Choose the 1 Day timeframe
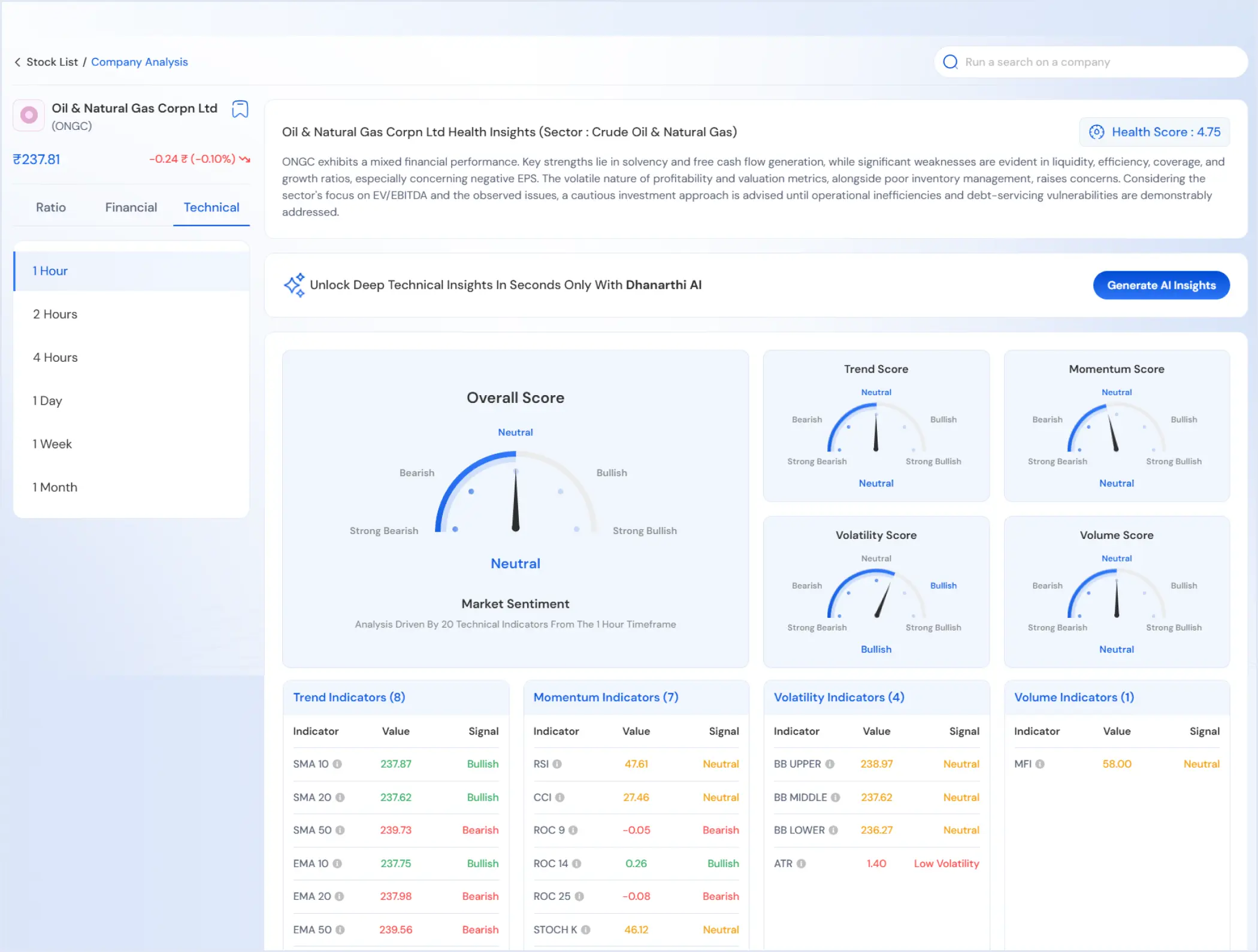Image resolution: width=1258 pixels, height=952 pixels. (131, 401)
